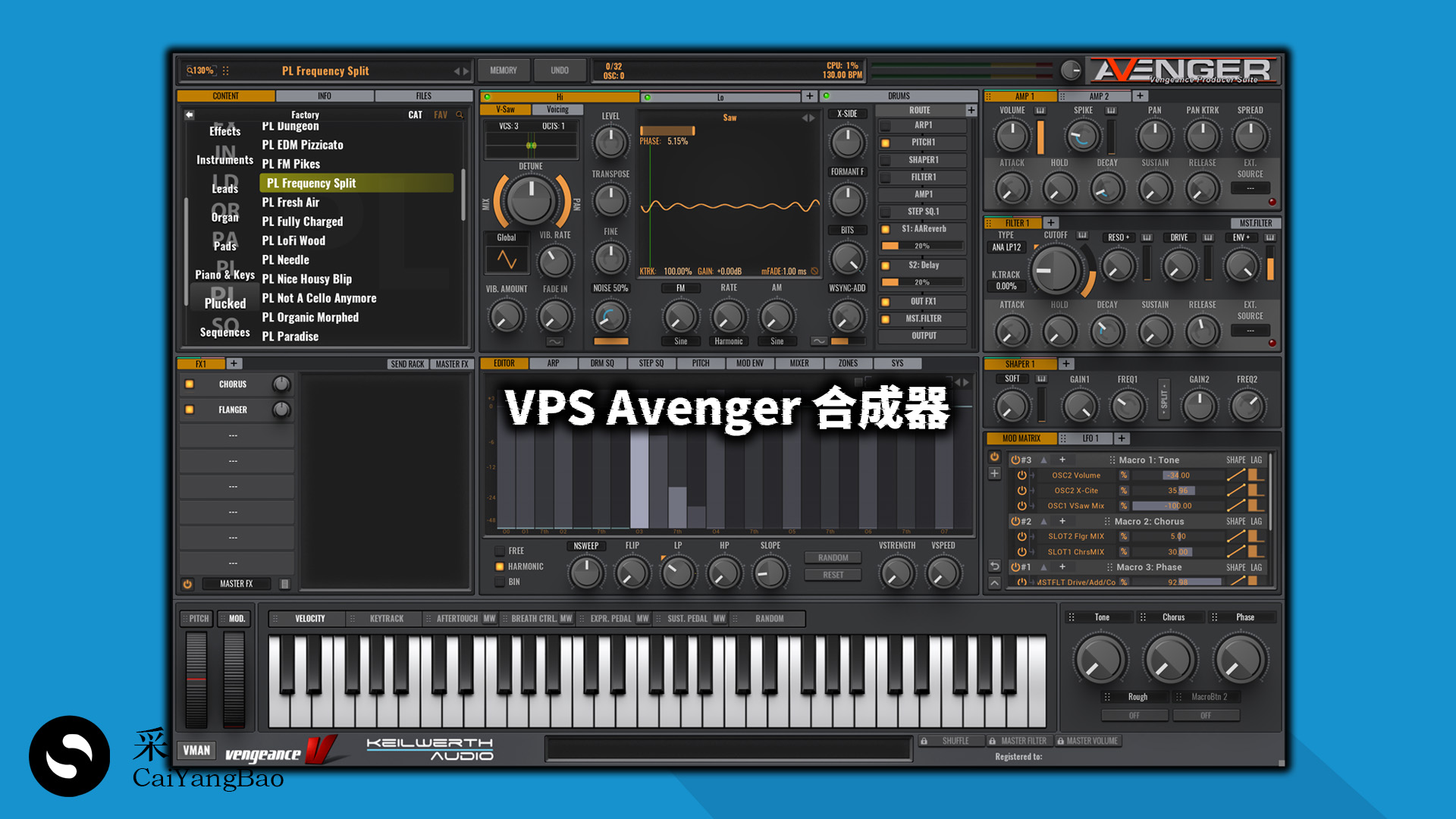This screenshot has height=819, width=1456.
Task: Switch to the FILES tab in the browser
Action: pos(422,96)
